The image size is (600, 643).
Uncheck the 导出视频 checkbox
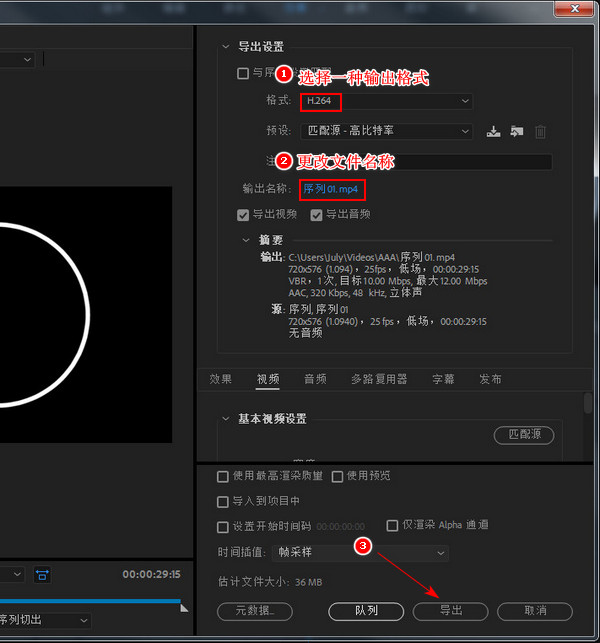pos(243,215)
